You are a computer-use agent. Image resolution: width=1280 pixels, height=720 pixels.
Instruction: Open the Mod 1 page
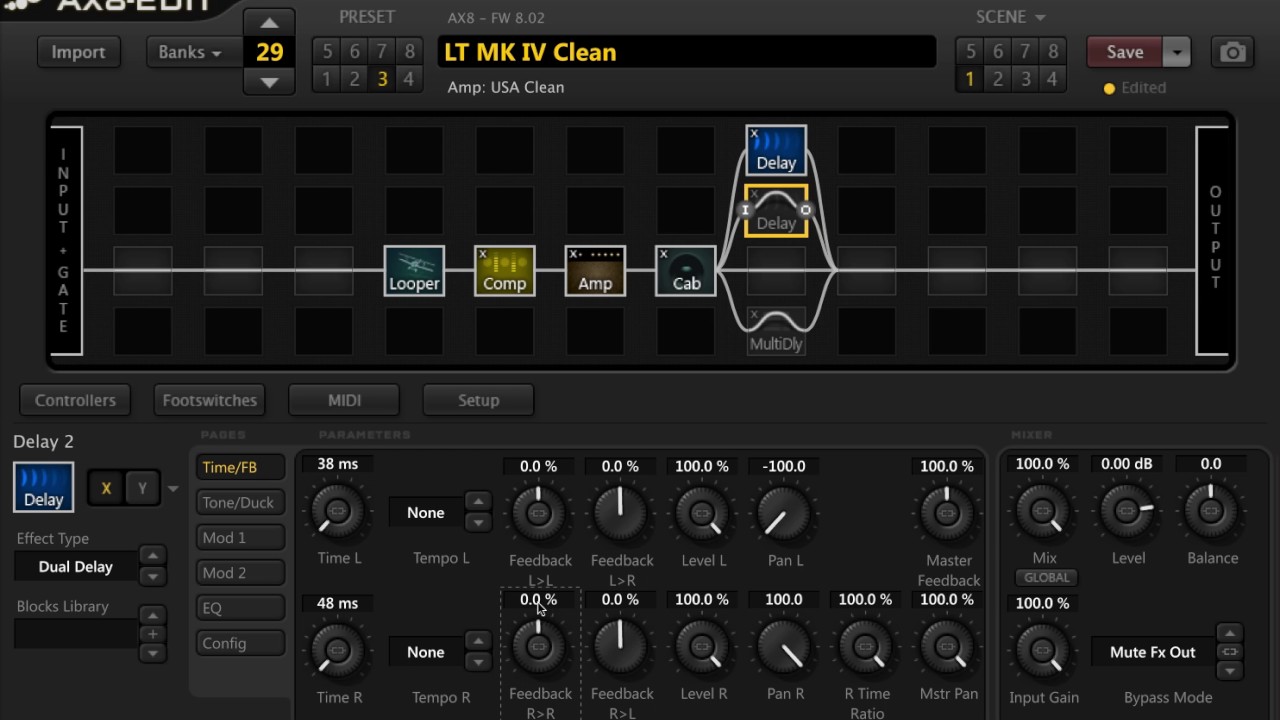tap(240, 537)
